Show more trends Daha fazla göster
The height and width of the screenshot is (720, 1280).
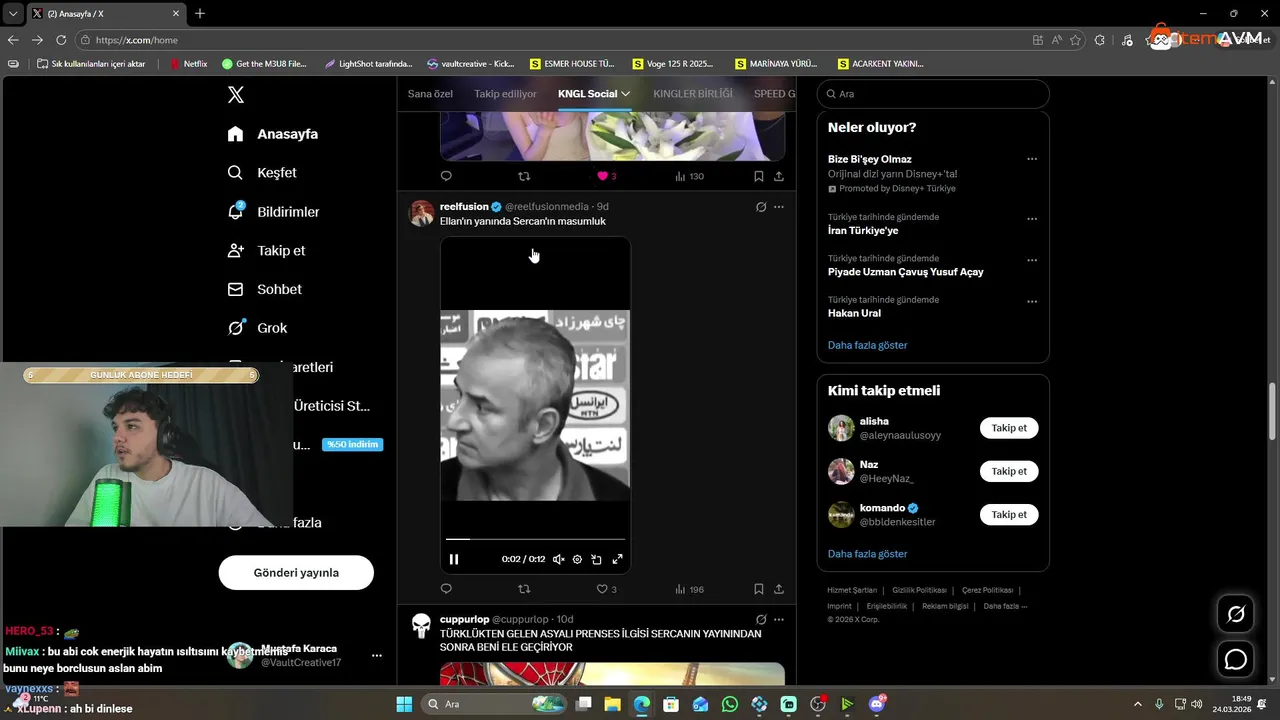867,345
